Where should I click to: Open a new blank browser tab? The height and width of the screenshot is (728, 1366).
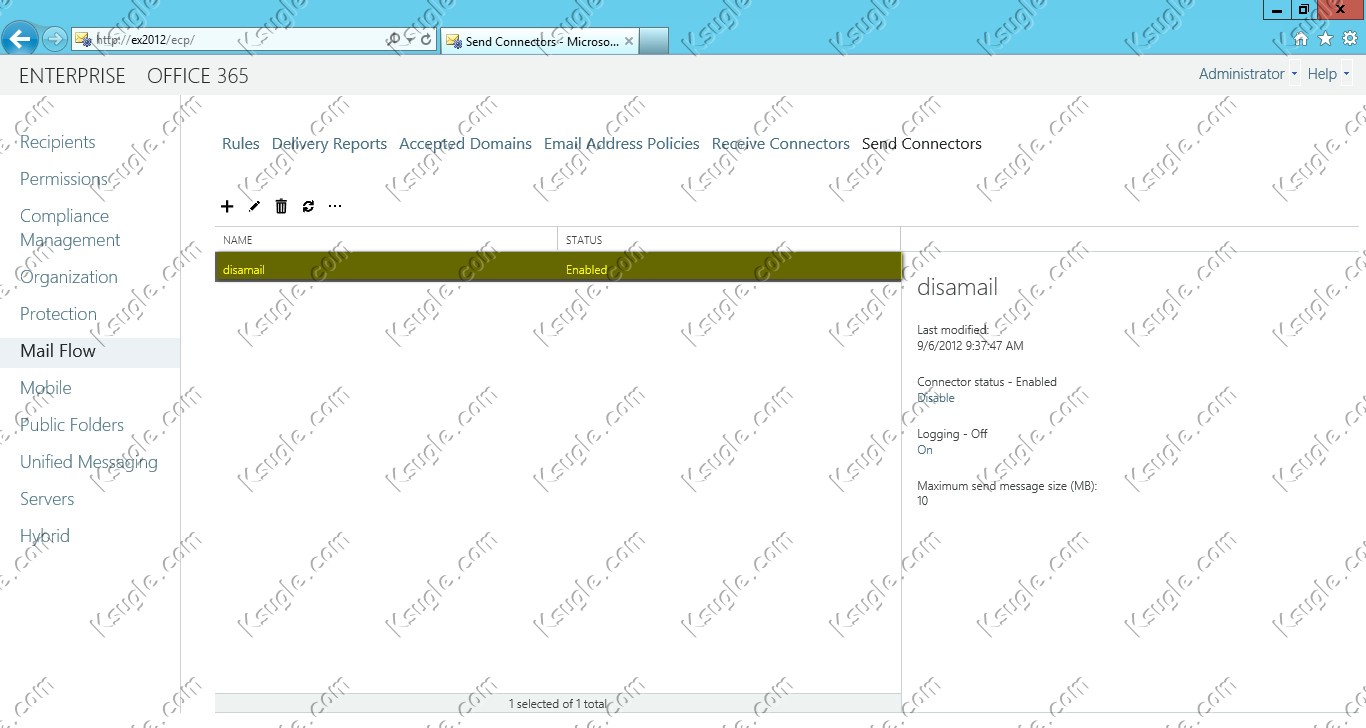coord(654,41)
